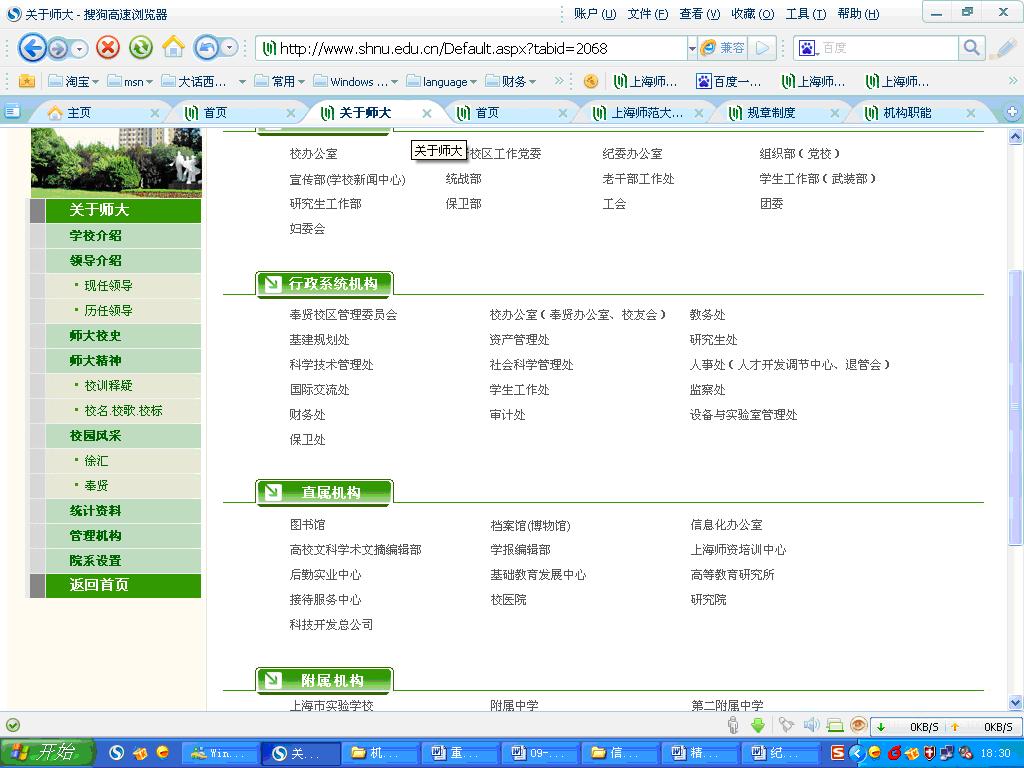
Task: Click the eye icon in status bar
Action: (x=857, y=726)
